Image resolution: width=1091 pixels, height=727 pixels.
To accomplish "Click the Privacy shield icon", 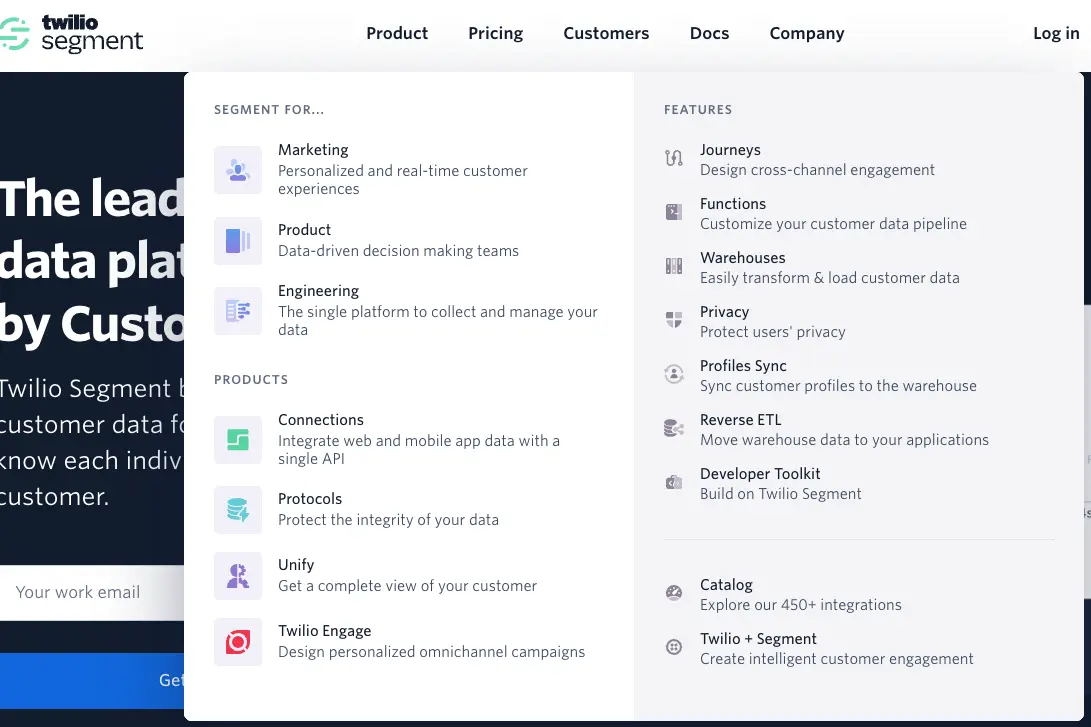I will (674, 320).
